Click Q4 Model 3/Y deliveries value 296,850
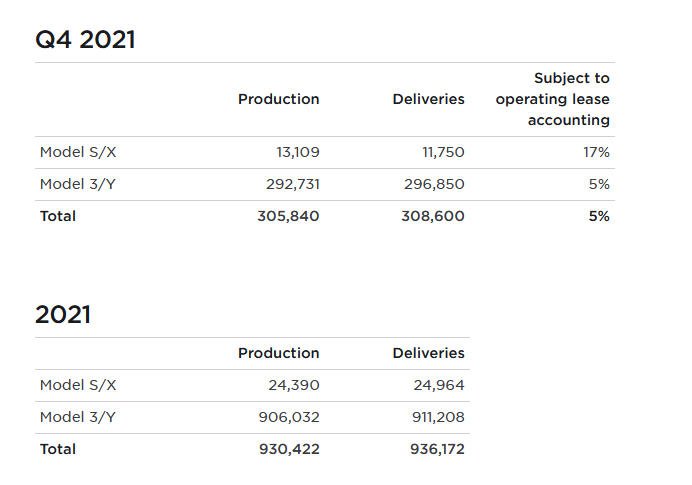Image resolution: width=692 pixels, height=485 pixels. pos(433,184)
